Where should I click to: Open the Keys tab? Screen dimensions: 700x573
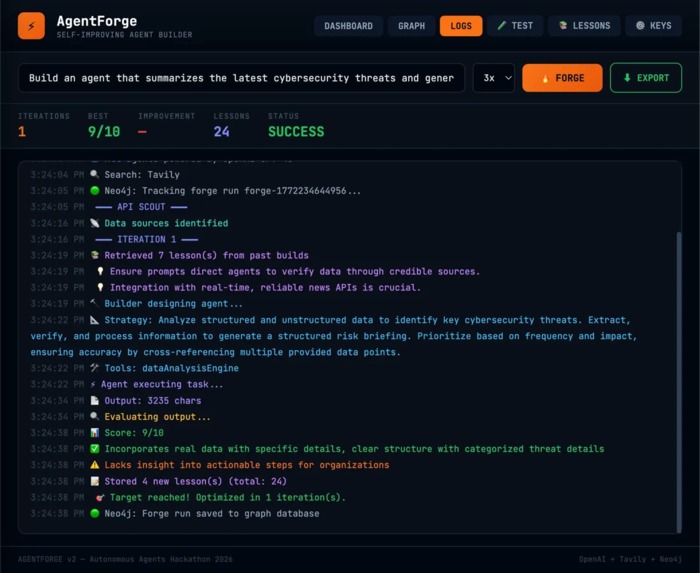coord(654,26)
